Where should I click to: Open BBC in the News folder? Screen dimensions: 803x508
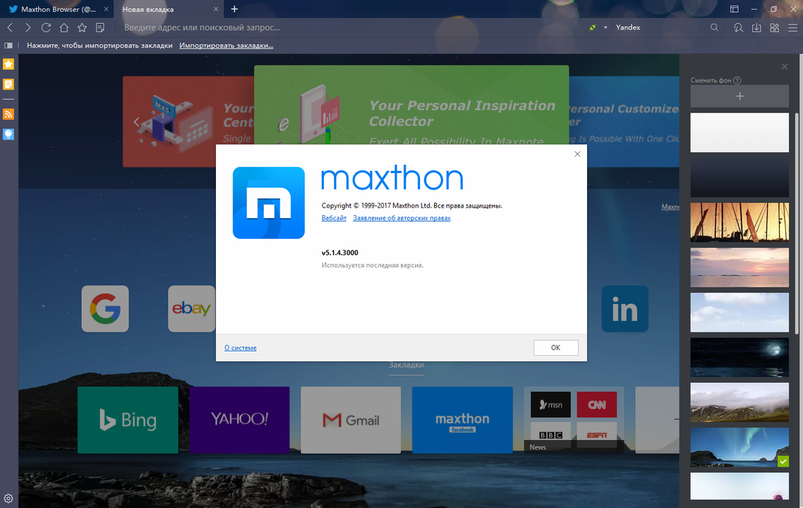click(551, 434)
